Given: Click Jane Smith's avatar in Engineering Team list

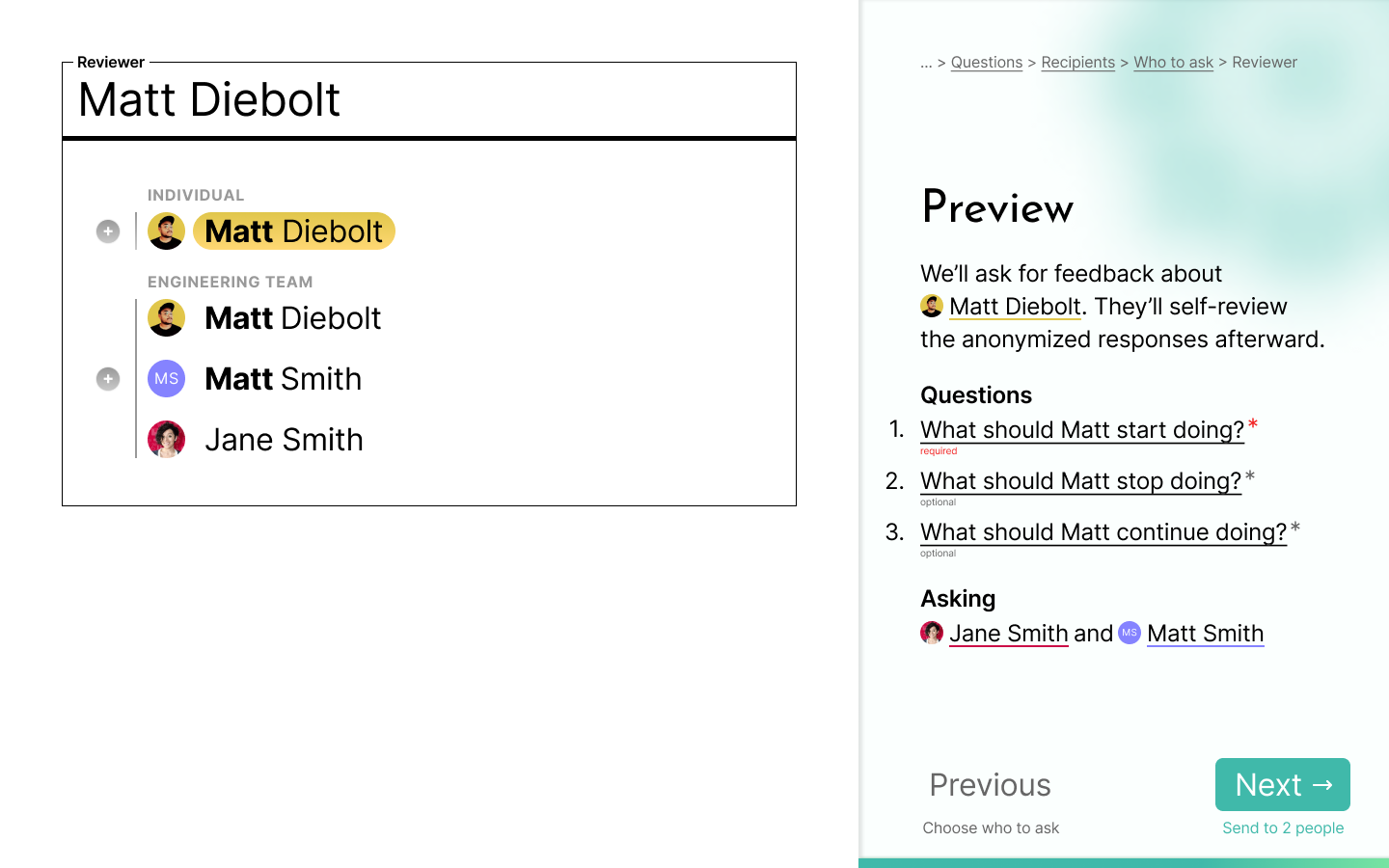Looking at the screenshot, I should coord(166,439).
